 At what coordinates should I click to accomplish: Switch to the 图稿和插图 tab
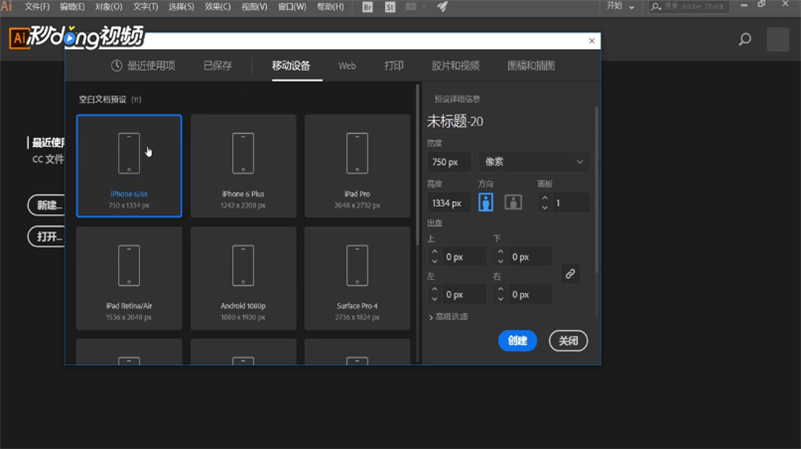(531, 65)
